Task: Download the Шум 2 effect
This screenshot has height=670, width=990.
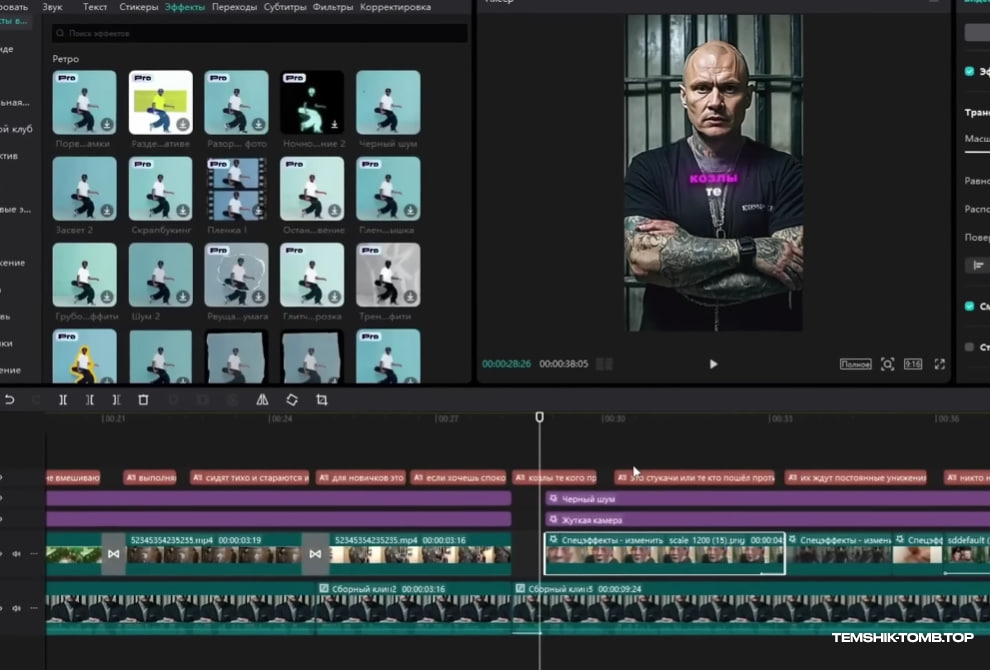Action: click(182, 296)
